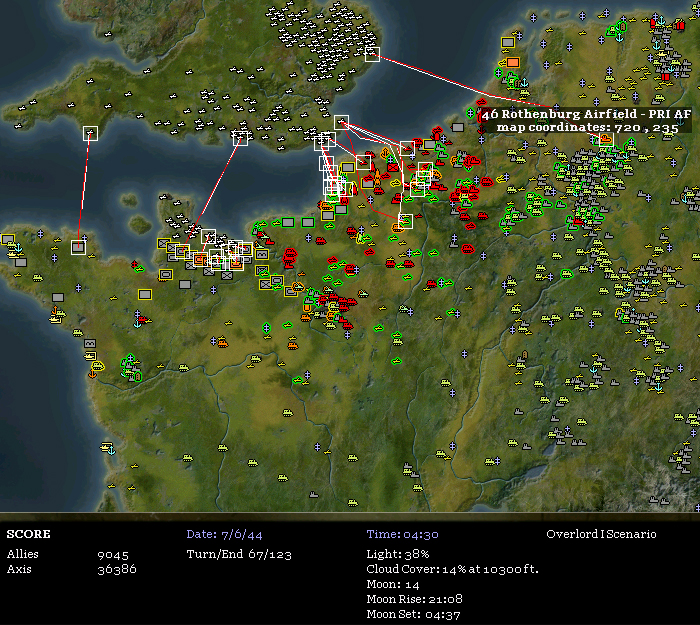Select orange box in the Normandy beachhead cluster
Image resolution: width=700 pixels, height=625 pixels.
tap(200, 259)
